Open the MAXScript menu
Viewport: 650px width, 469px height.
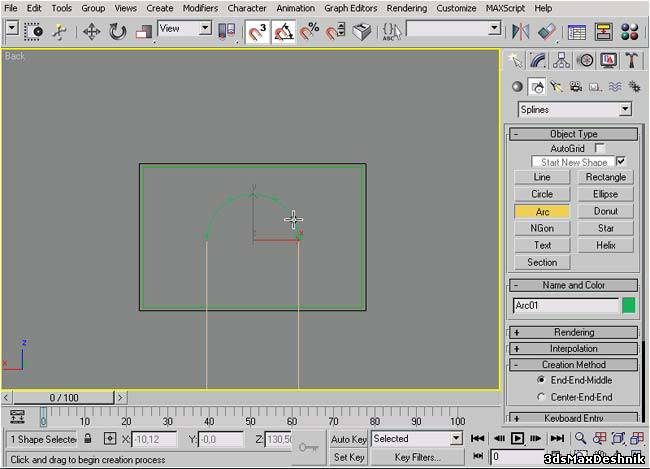(x=505, y=8)
